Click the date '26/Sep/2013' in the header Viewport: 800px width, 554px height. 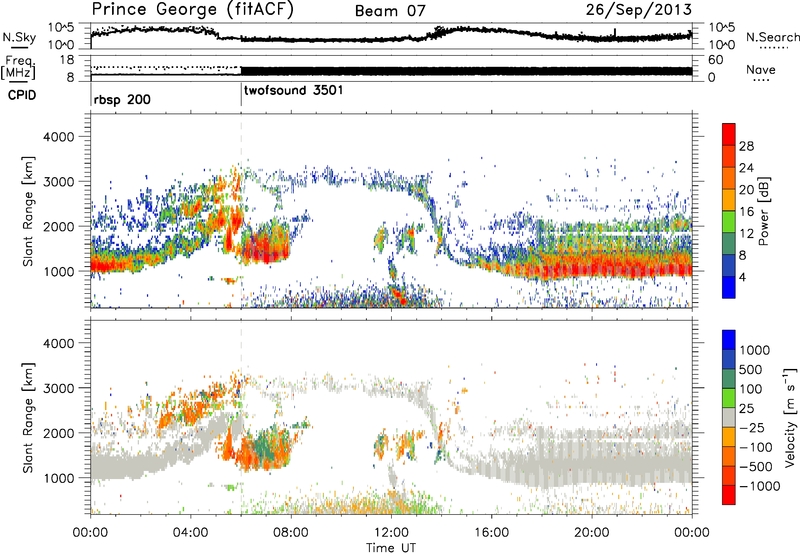coord(638,9)
